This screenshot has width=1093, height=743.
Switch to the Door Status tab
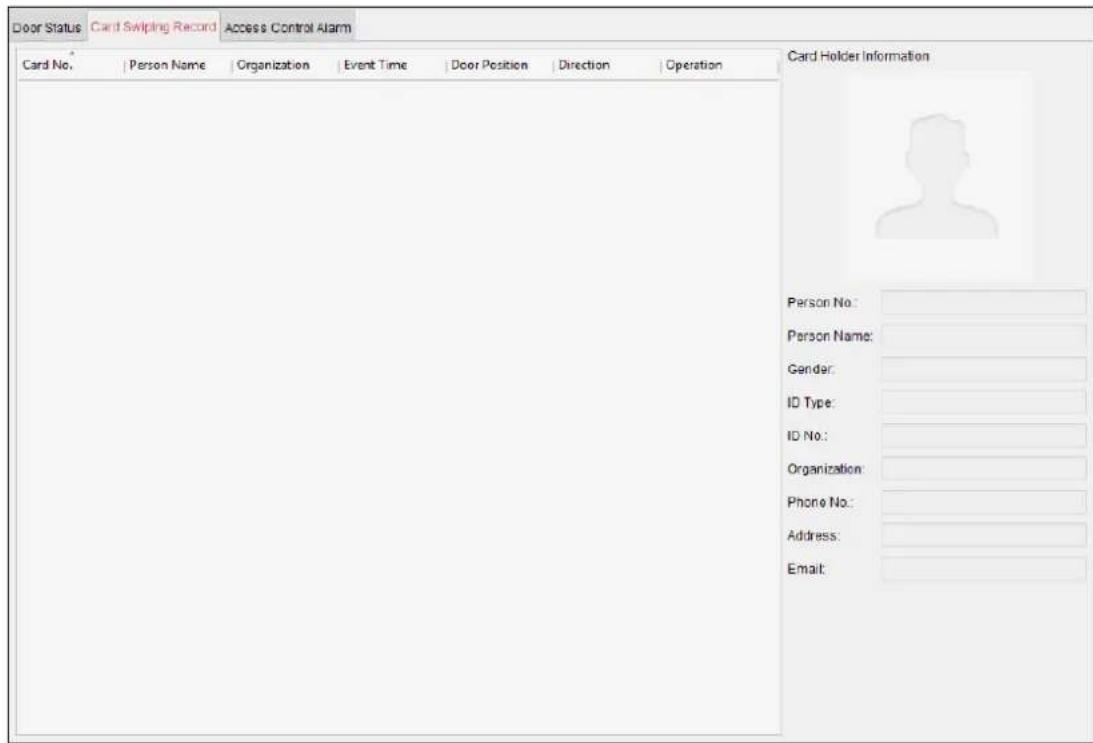coord(47,27)
